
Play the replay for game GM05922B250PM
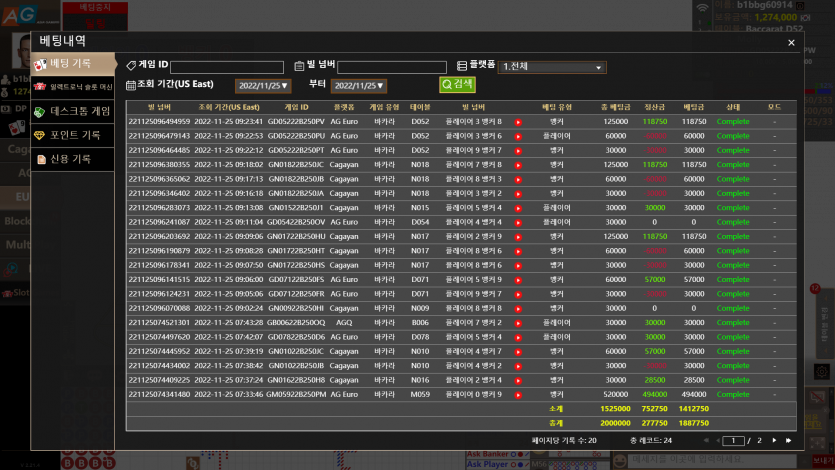click(518, 395)
